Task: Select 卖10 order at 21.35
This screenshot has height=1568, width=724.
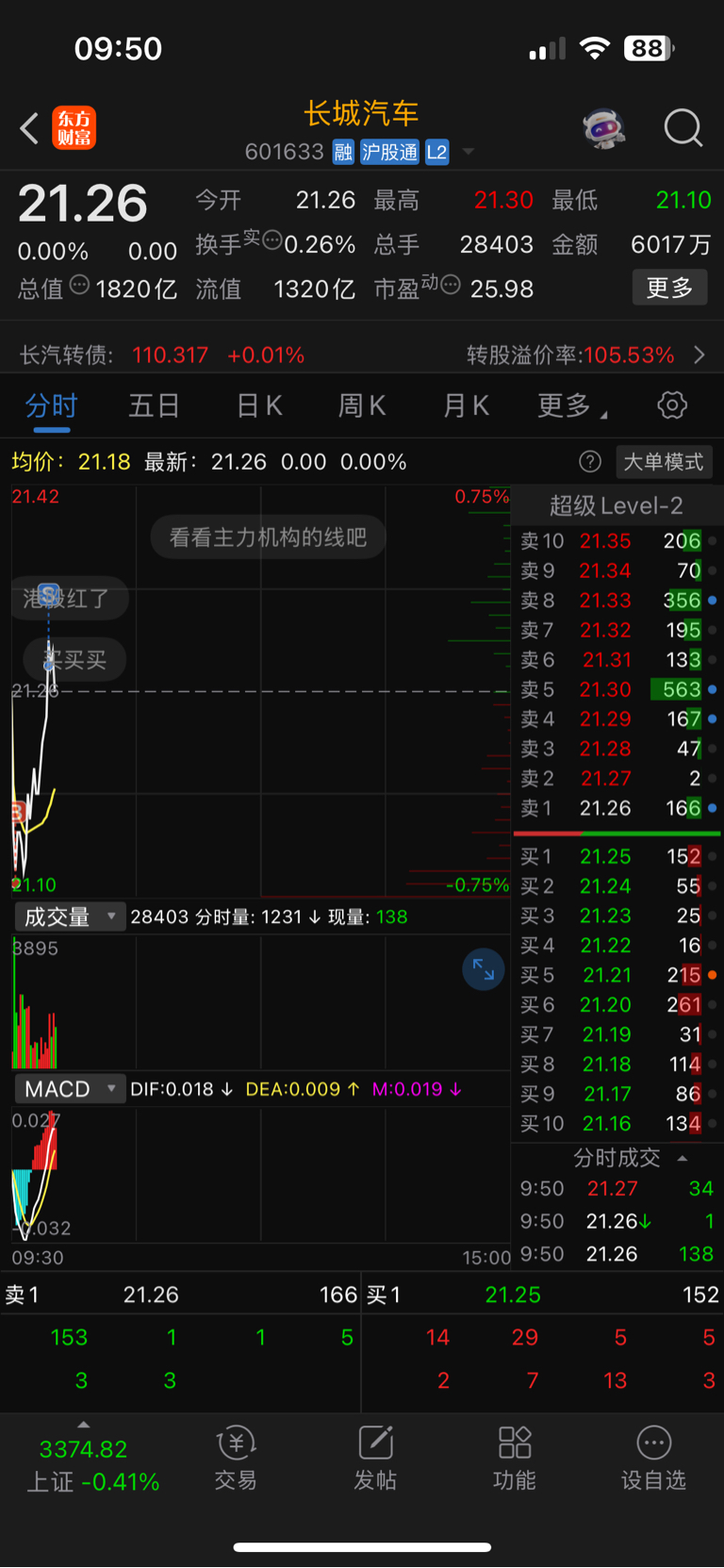Action: pyautogui.click(x=617, y=541)
